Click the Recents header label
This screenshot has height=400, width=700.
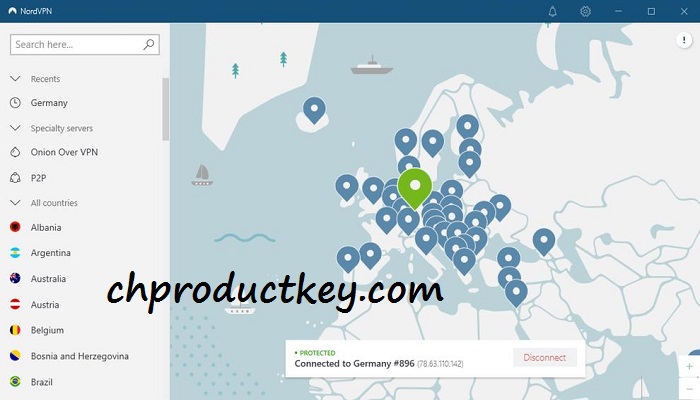coord(45,79)
